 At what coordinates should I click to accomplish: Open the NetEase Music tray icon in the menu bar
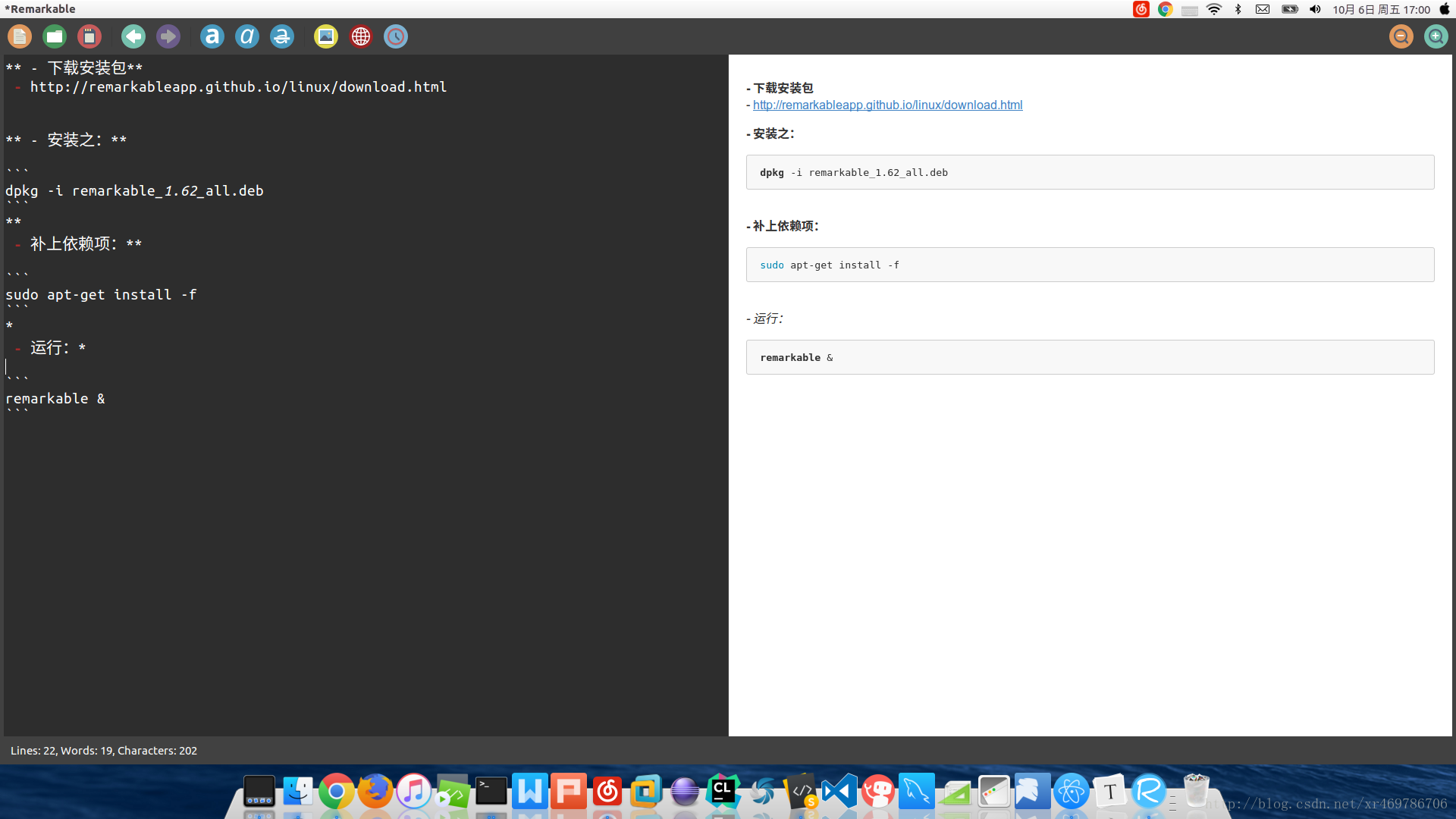tap(1141, 9)
